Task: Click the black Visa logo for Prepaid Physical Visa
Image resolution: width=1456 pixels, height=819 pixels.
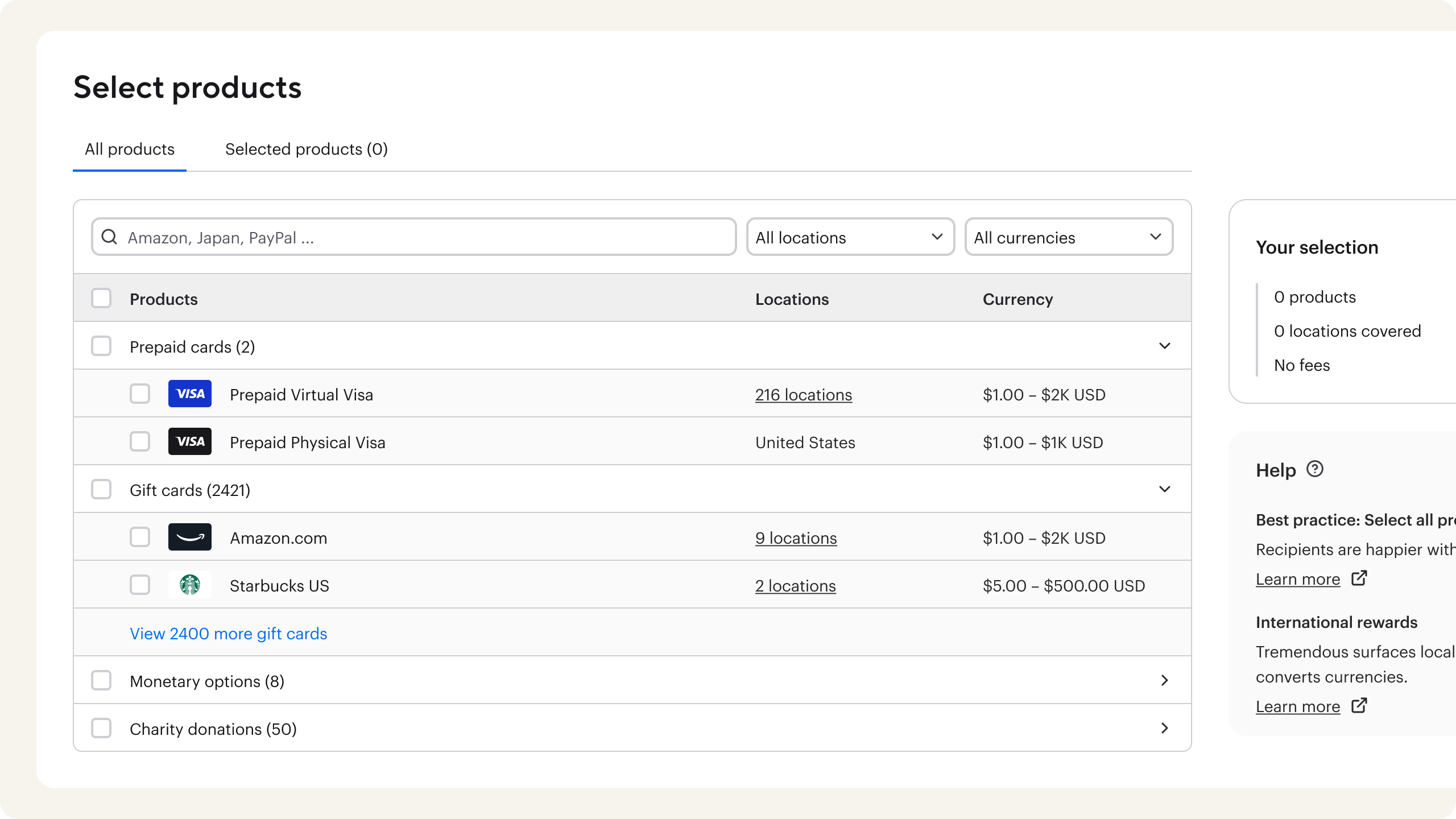Action: coord(189,442)
